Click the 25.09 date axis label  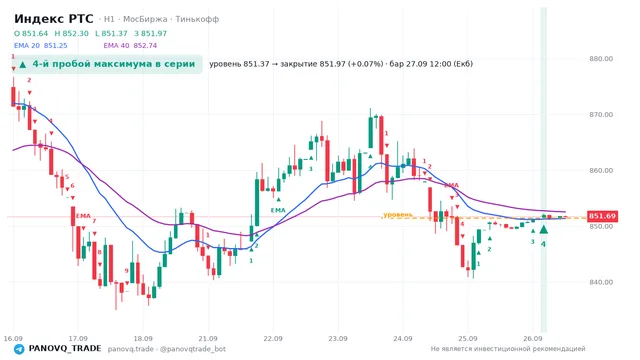467,339
